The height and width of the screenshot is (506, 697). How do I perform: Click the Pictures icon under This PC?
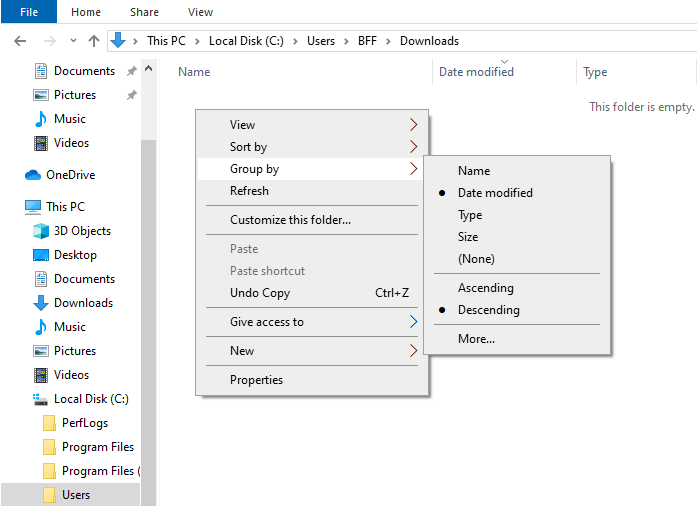click(41, 351)
